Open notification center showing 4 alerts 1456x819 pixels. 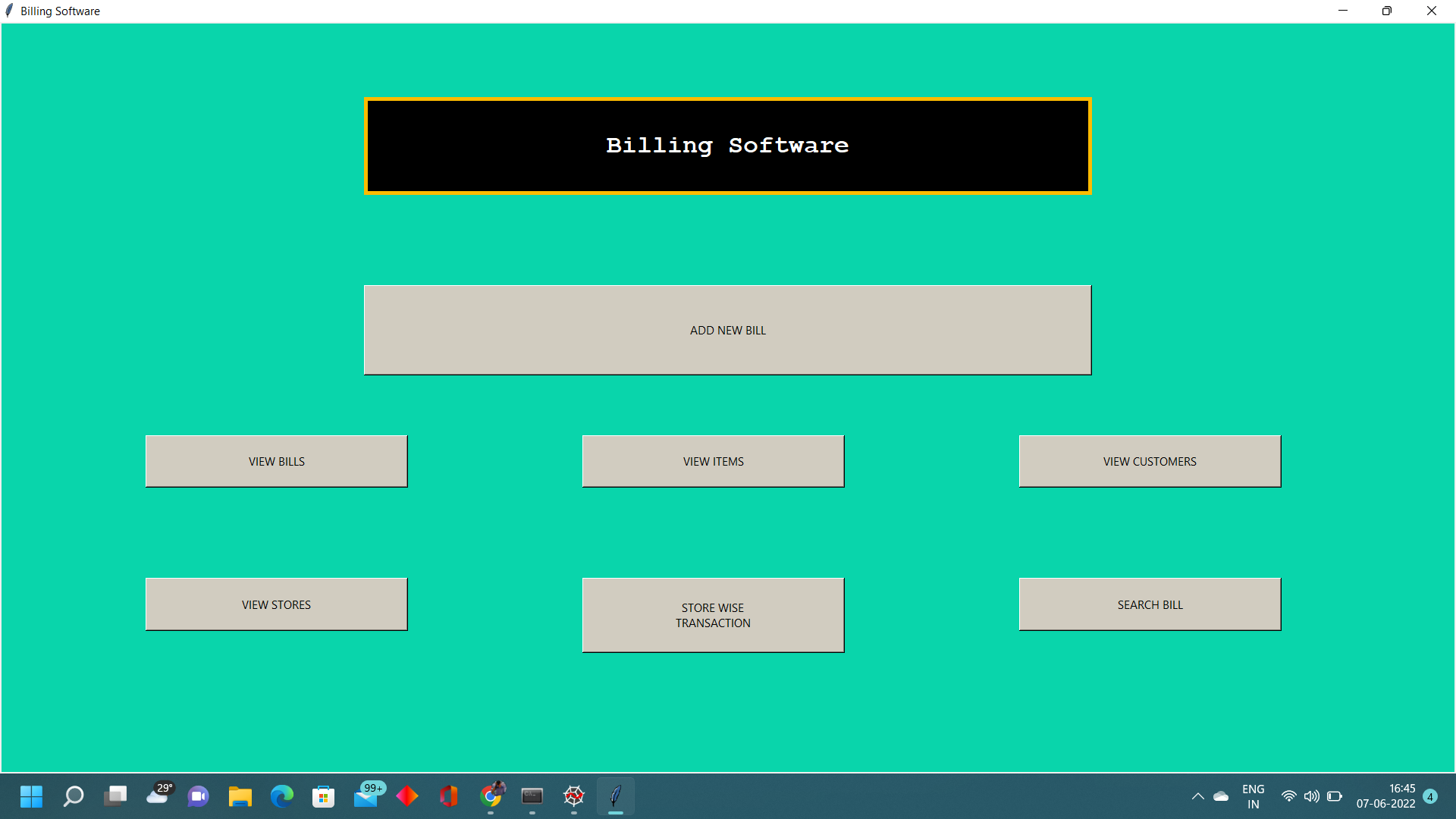(1430, 796)
